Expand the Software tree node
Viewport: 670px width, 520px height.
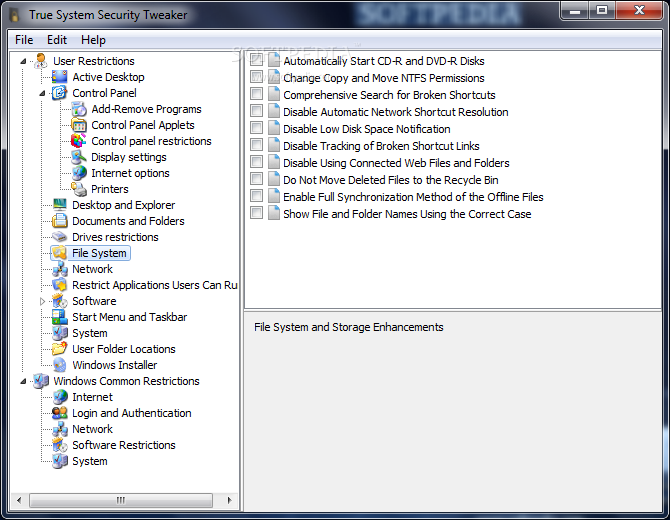42,301
